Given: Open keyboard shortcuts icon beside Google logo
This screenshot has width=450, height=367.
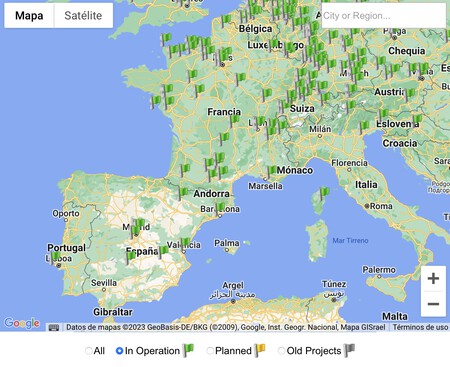Looking at the screenshot, I should pos(54,327).
